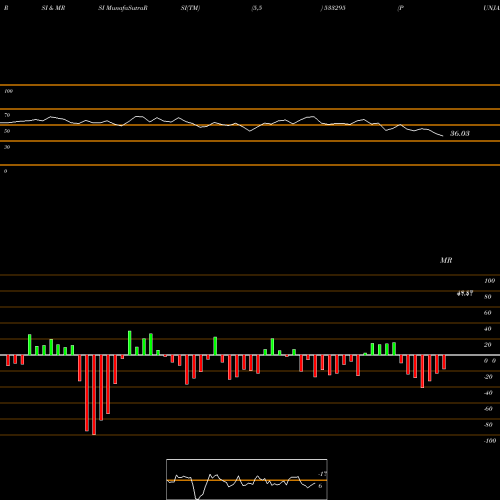Click the -100 label on MR axis
The width and height of the screenshot is (500, 500).
tap(490, 441)
